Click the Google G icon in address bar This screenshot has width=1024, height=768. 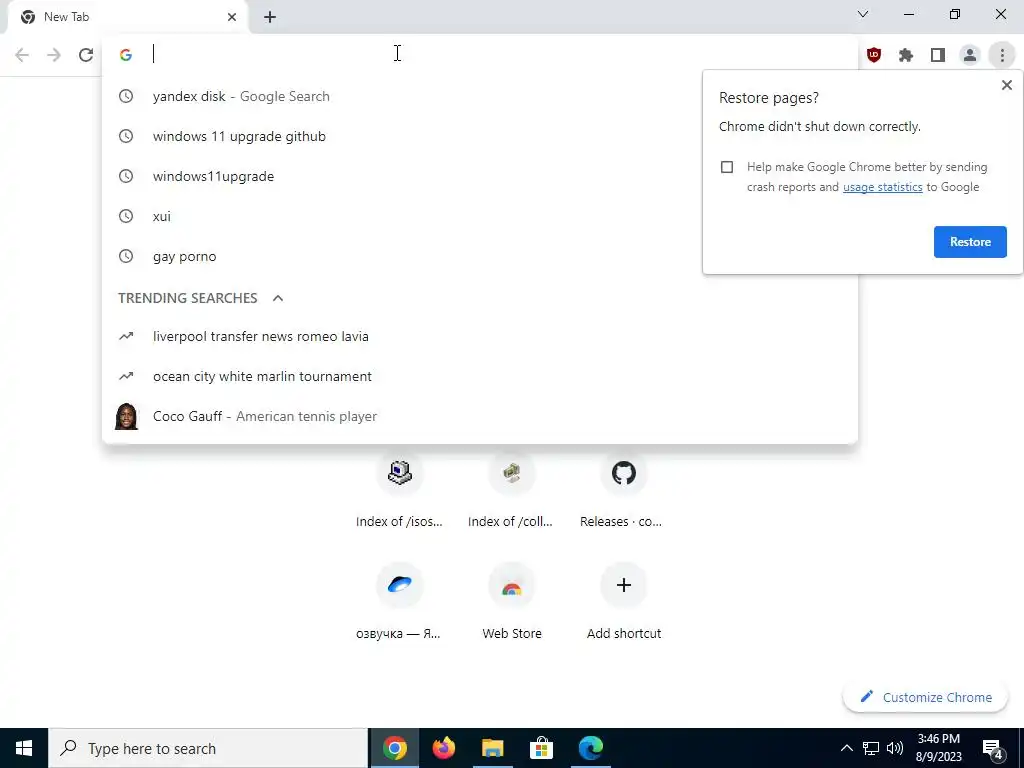click(x=126, y=55)
